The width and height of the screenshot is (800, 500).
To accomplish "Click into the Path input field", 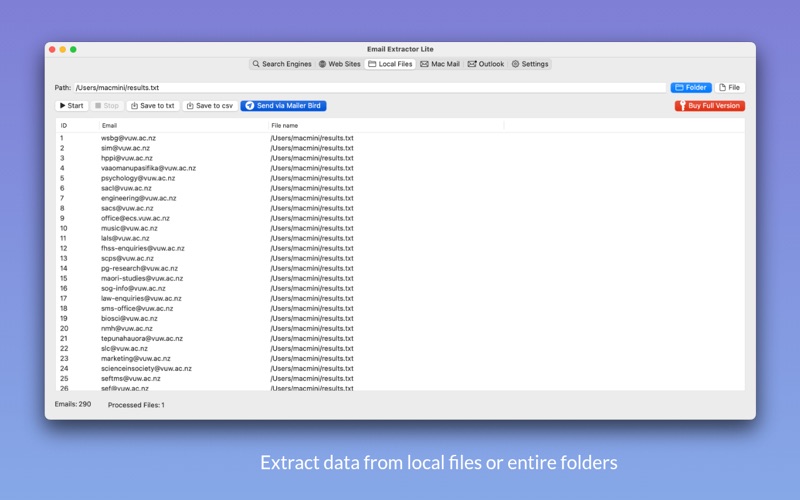I will pyautogui.click(x=370, y=87).
